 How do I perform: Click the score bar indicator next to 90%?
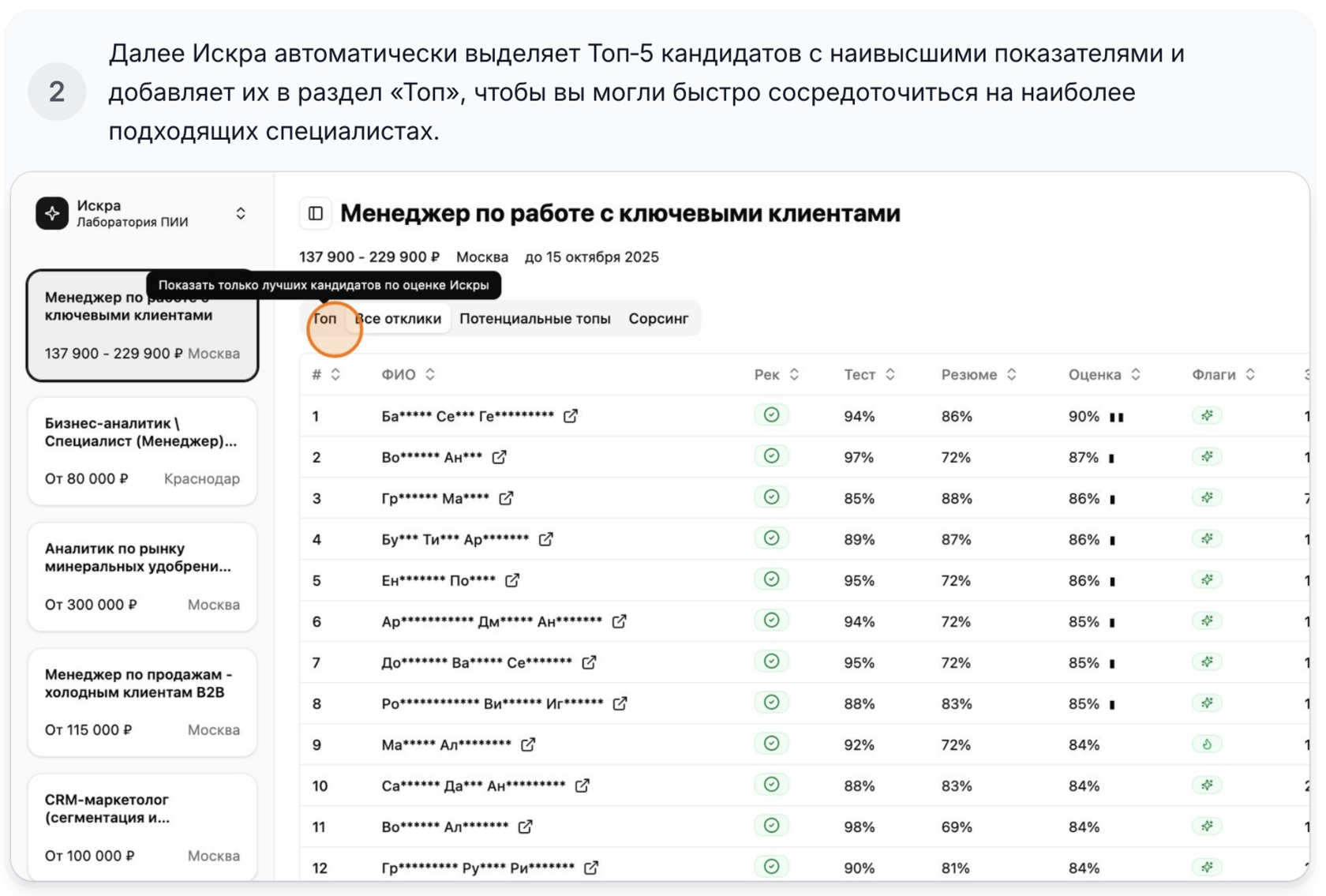(1117, 417)
